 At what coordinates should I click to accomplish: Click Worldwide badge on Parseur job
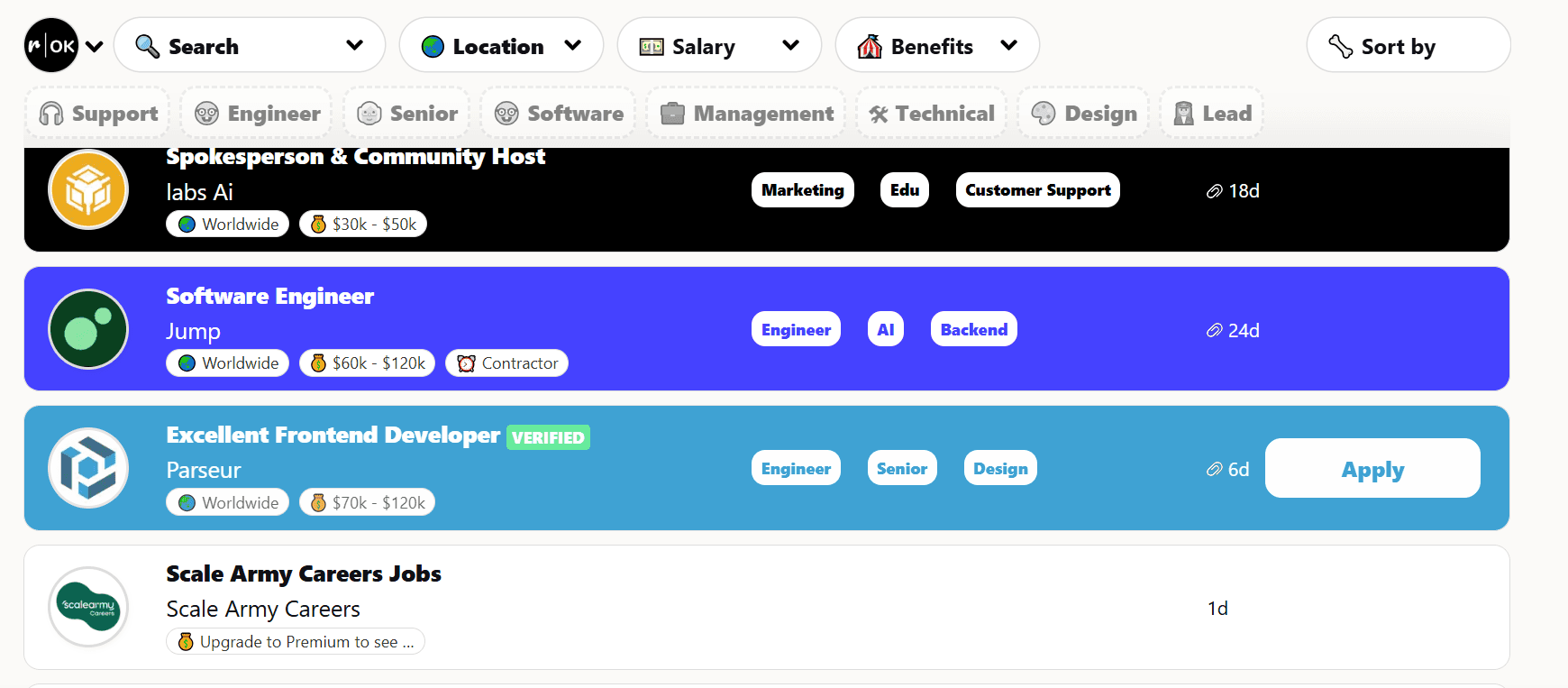click(228, 501)
